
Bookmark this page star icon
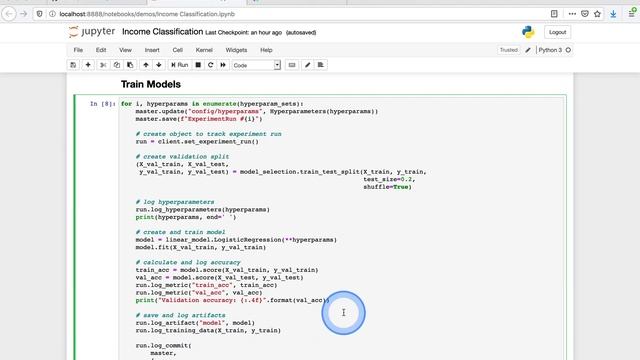[598, 14]
